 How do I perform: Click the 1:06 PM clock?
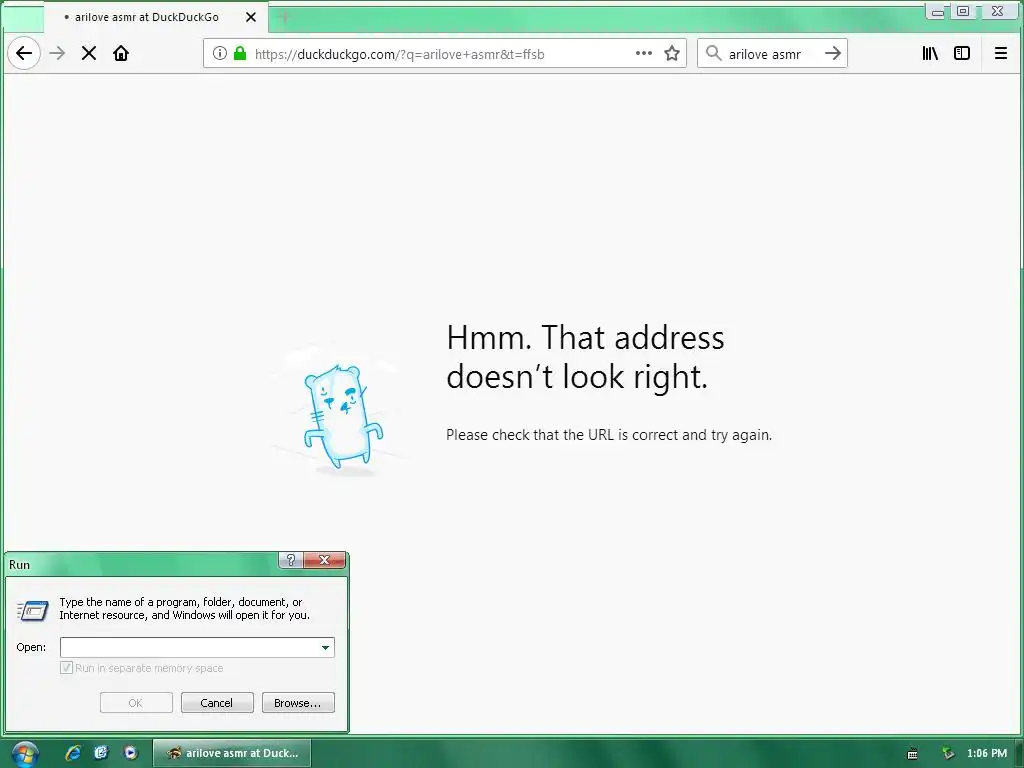tap(987, 754)
